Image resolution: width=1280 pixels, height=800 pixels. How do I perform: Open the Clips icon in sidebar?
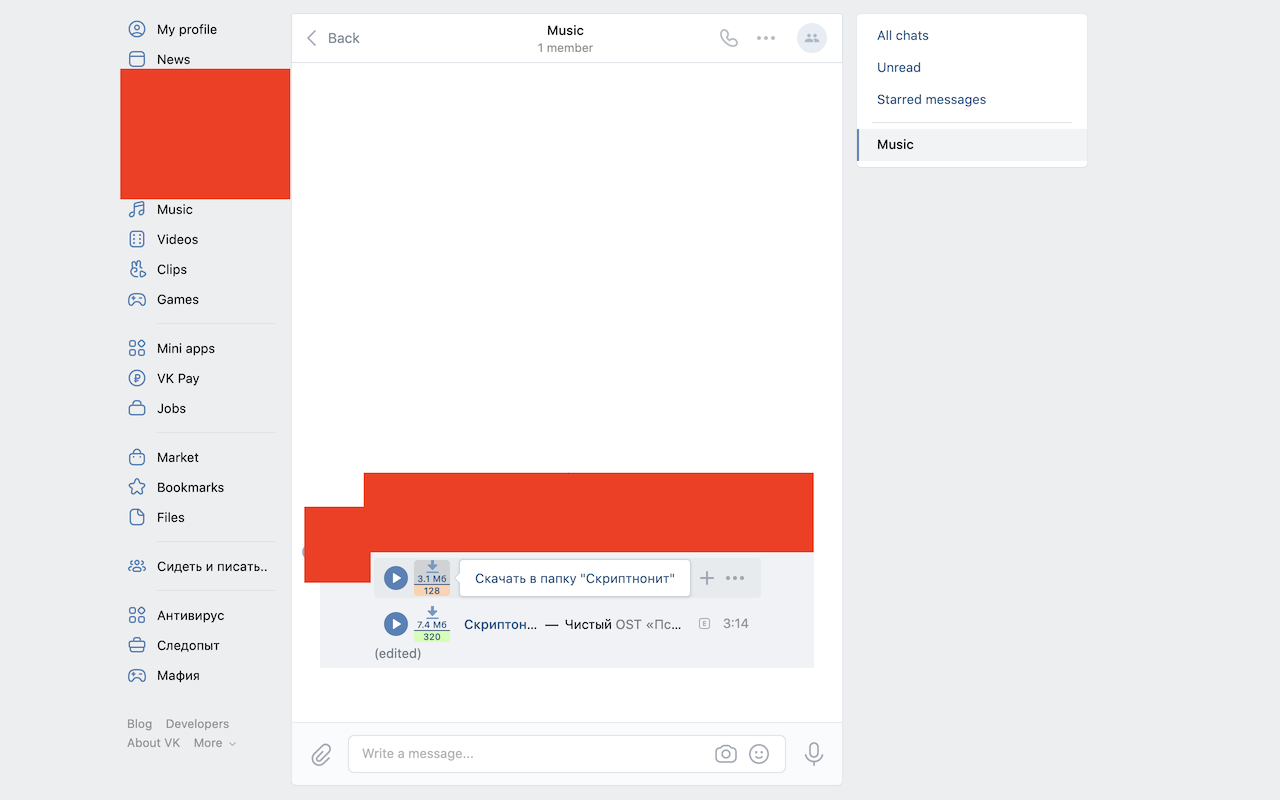pos(137,269)
